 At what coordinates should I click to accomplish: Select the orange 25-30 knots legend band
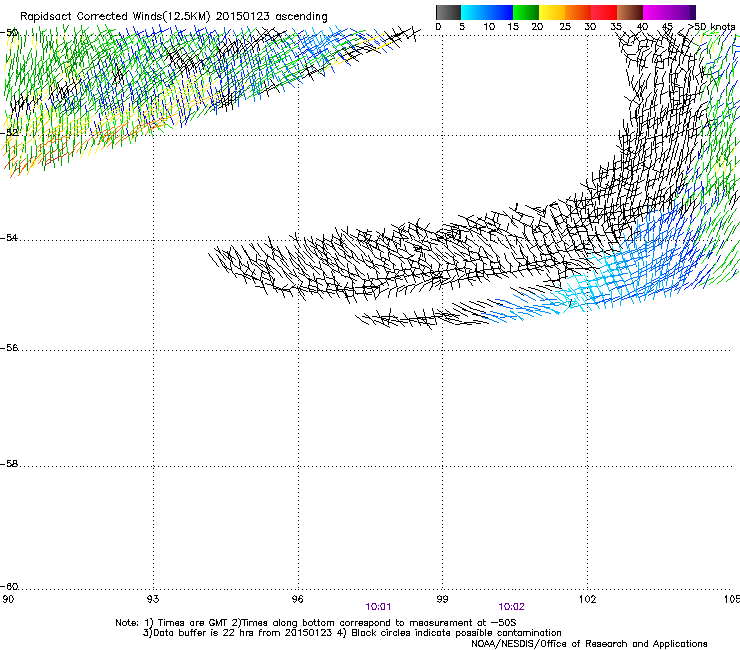pyautogui.click(x=578, y=12)
